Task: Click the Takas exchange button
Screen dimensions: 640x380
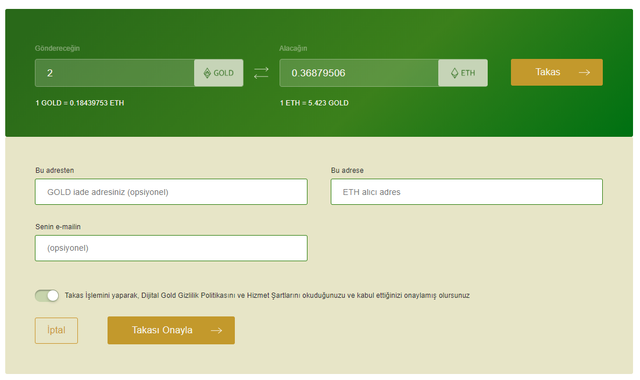Action: pos(557,72)
